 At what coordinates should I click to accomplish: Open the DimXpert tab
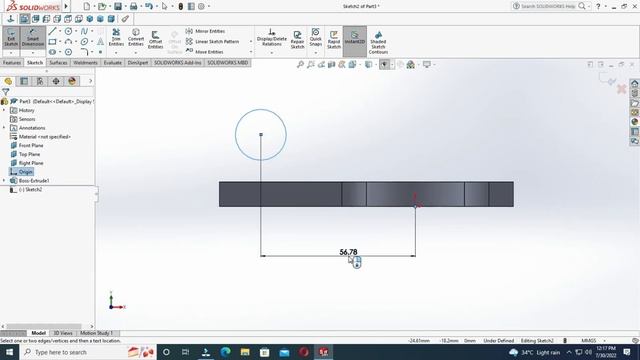pos(138,62)
